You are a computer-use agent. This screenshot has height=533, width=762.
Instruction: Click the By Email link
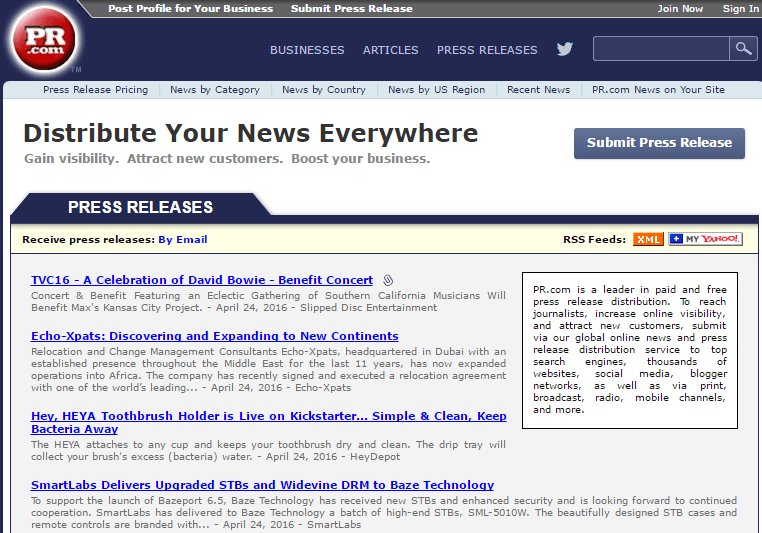click(183, 240)
